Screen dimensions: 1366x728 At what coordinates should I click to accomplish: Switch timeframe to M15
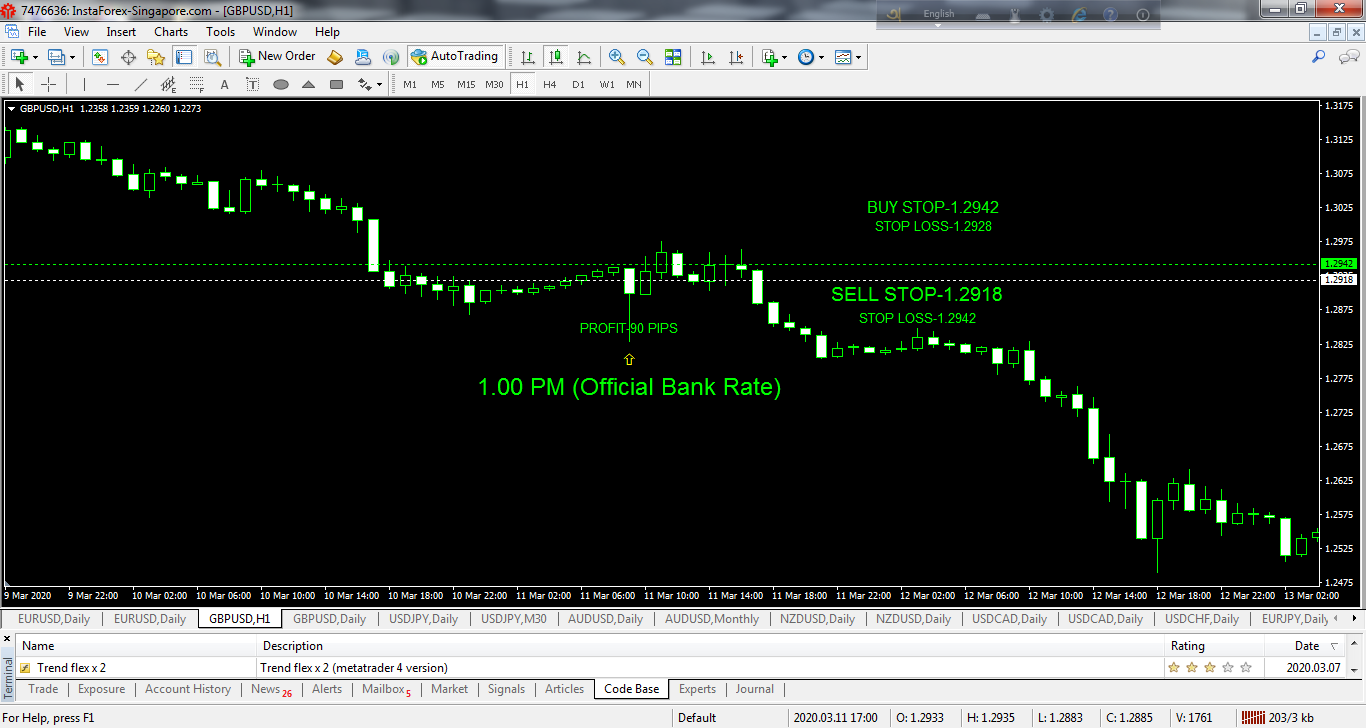466,84
